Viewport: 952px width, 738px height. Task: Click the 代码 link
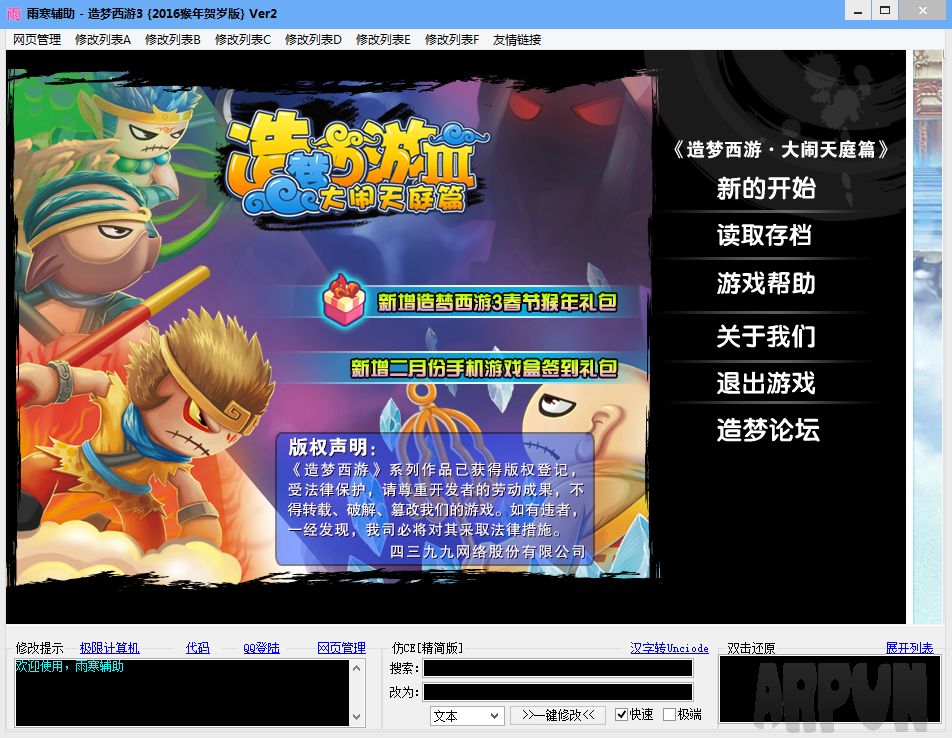pos(198,648)
